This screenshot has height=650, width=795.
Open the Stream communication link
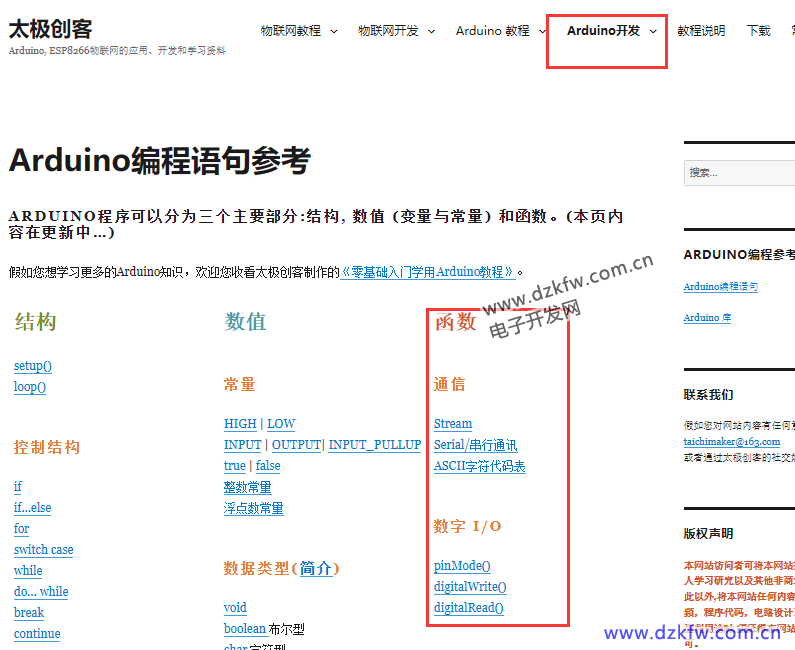click(453, 424)
